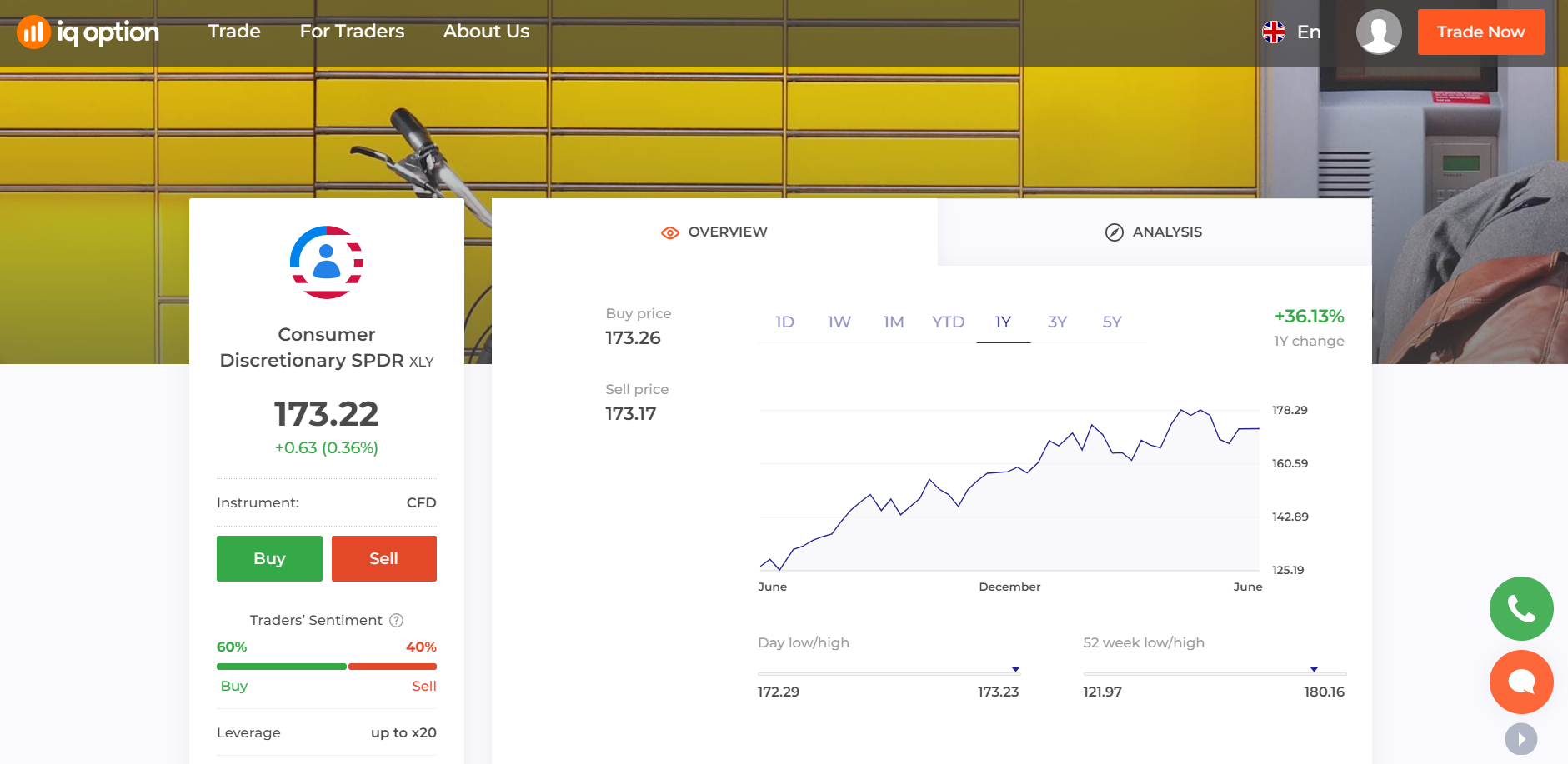This screenshot has height=764, width=1568.
Task: Select the 5Y chart range
Action: [x=1112, y=322]
